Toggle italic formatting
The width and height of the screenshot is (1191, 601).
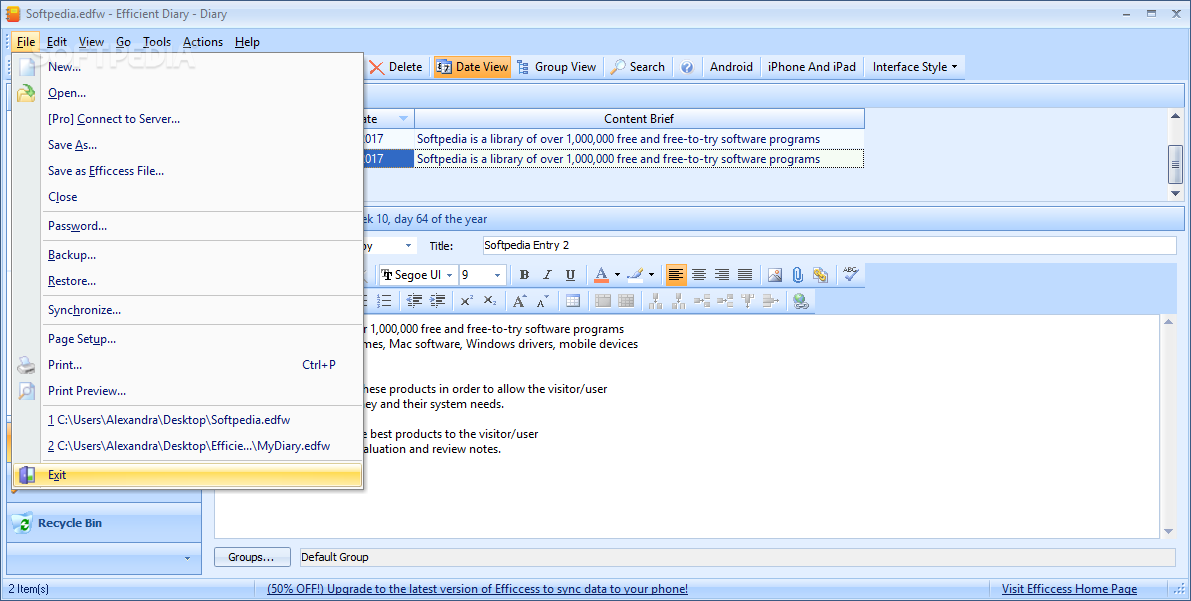tap(547, 275)
